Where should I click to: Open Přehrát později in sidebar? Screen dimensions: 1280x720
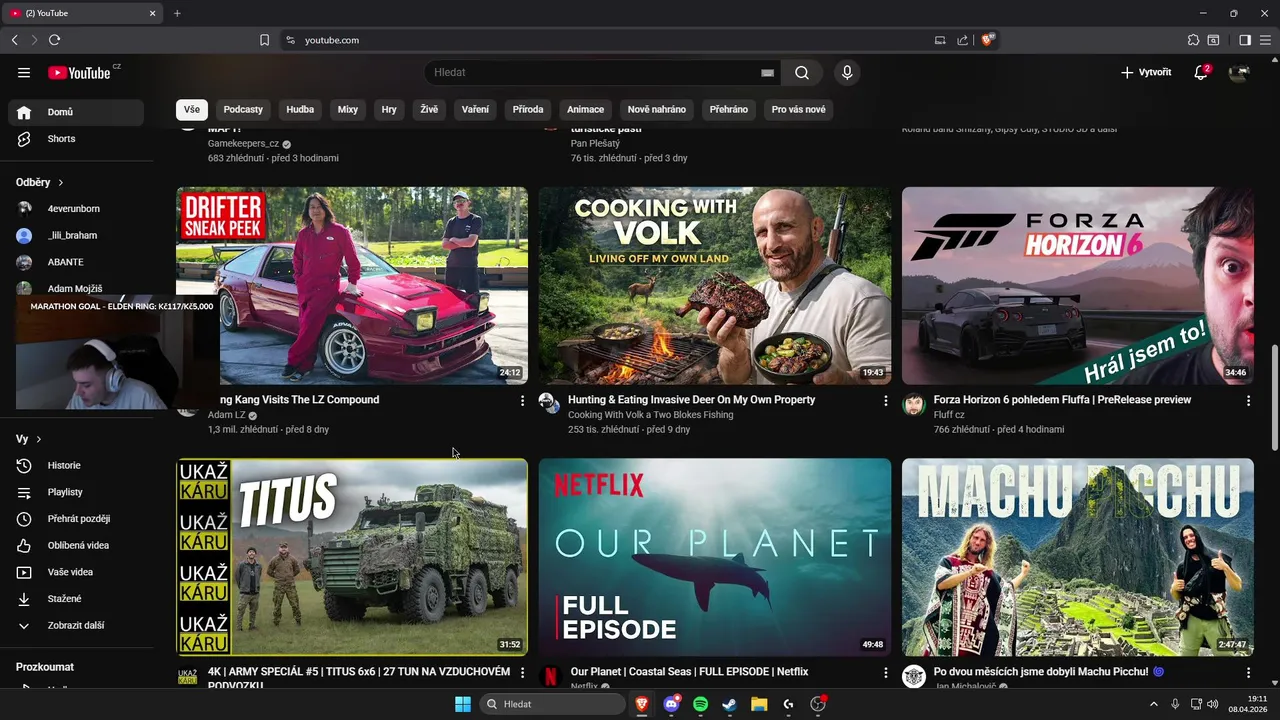coord(76,519)
